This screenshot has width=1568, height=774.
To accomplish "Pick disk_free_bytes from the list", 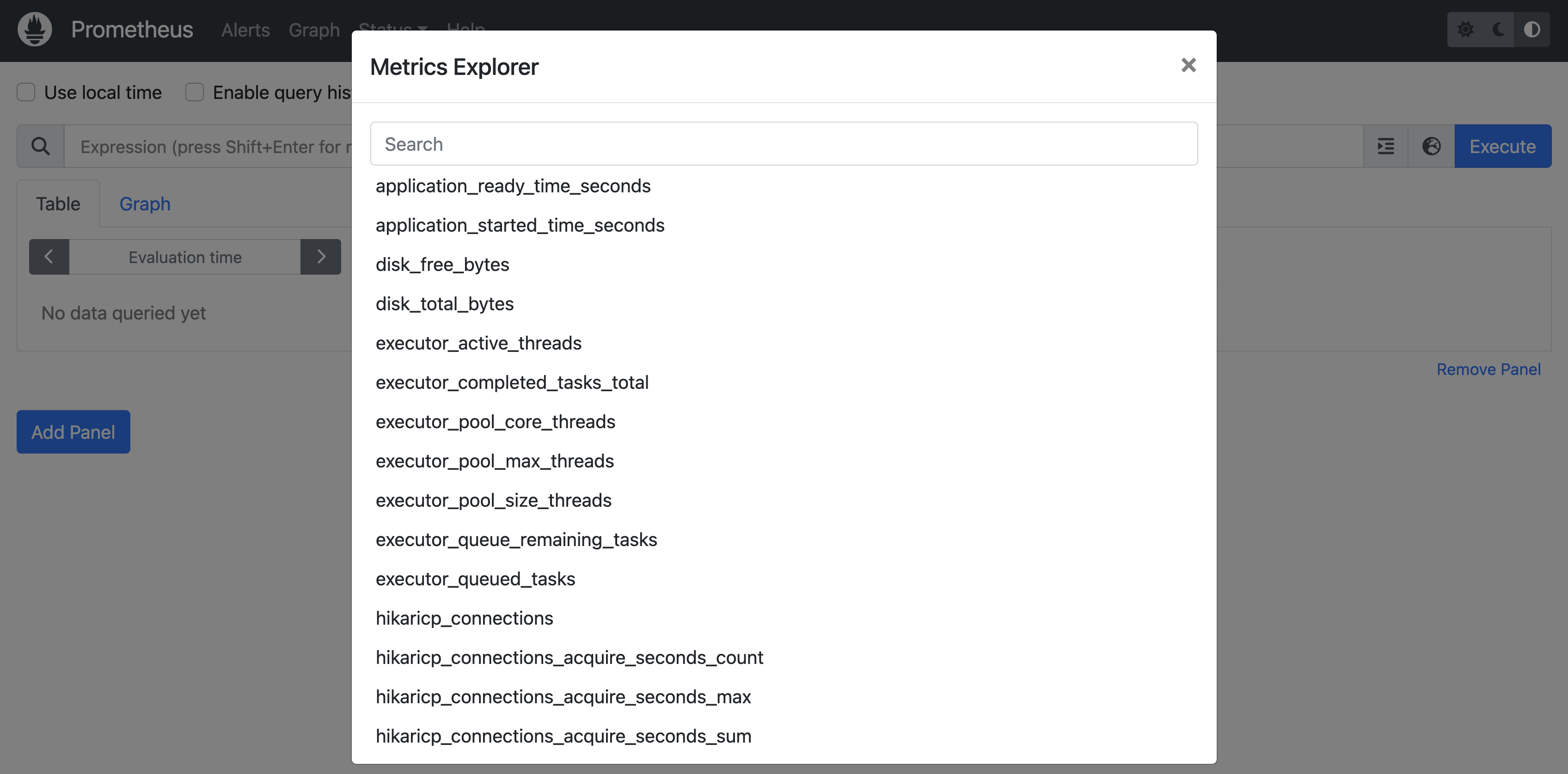I will 442,264.
